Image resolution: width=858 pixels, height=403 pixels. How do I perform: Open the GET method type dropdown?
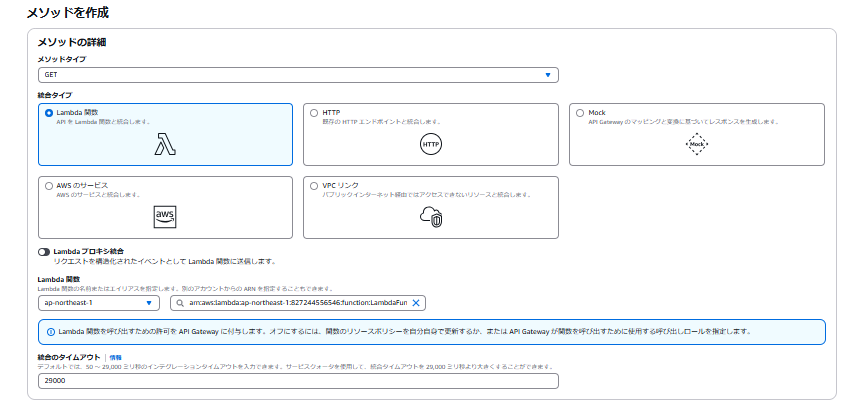(298, 75)
